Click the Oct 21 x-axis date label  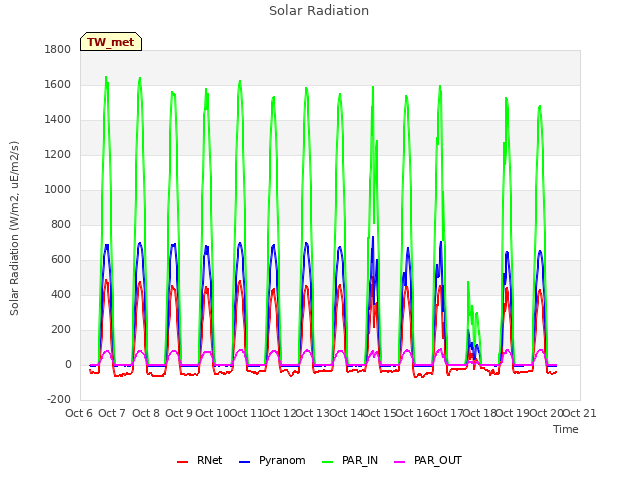[580, 413]
